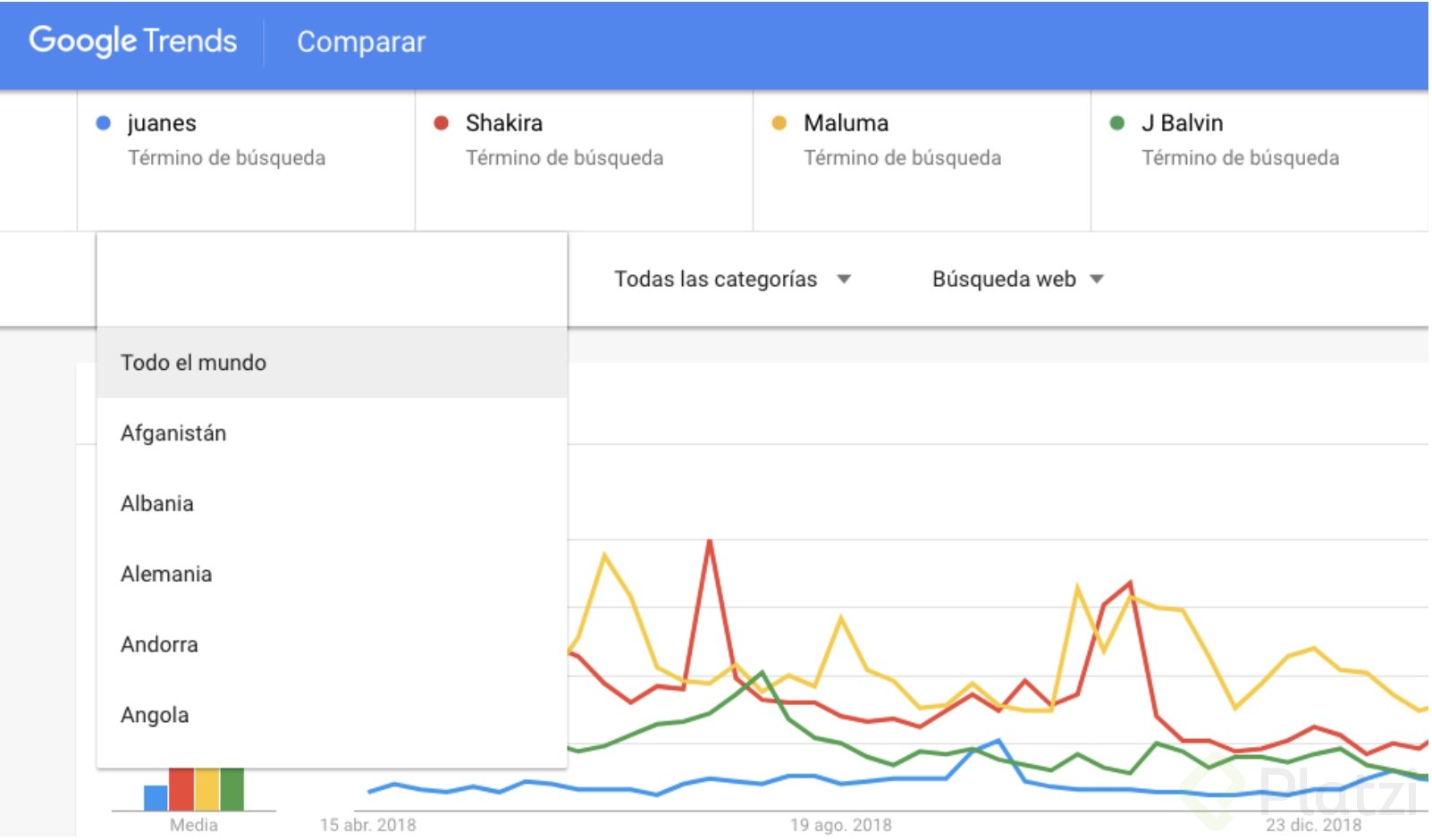Open the Búsqueda web filter
The height and width of the screenshot is (840, 1432).
coord(1018,280)
